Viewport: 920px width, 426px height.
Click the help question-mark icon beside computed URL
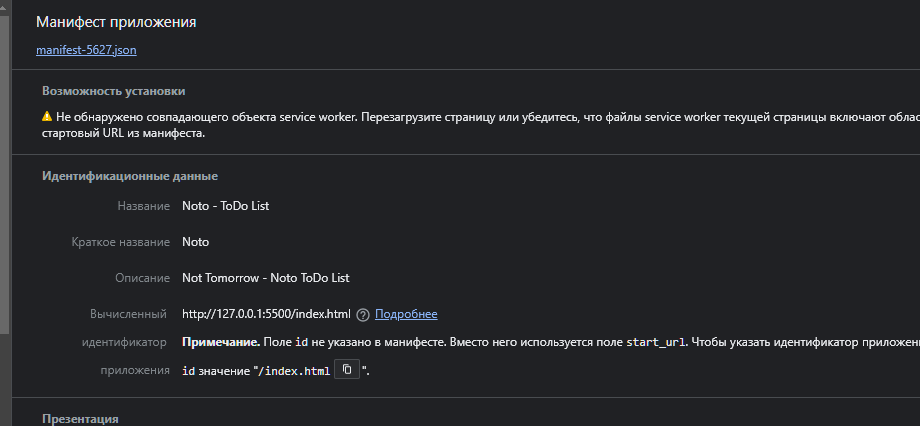coord(363,315)
